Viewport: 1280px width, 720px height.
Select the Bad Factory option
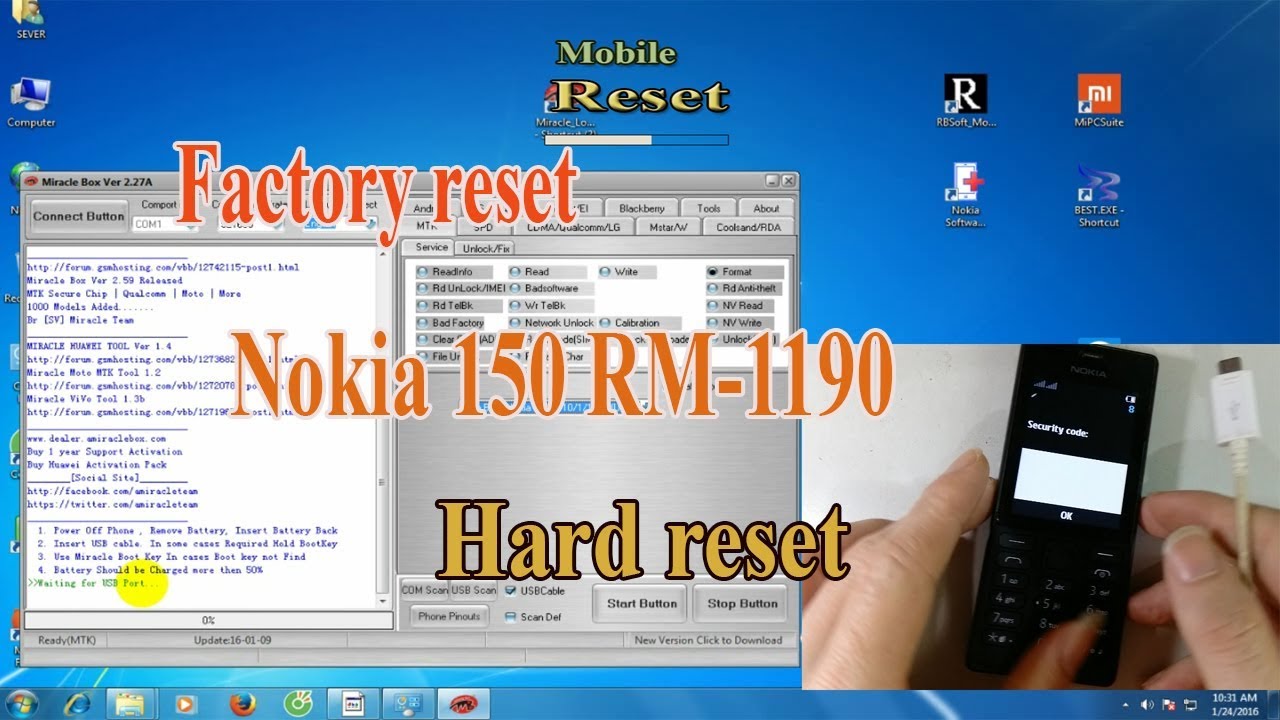[x=451, y=323]
